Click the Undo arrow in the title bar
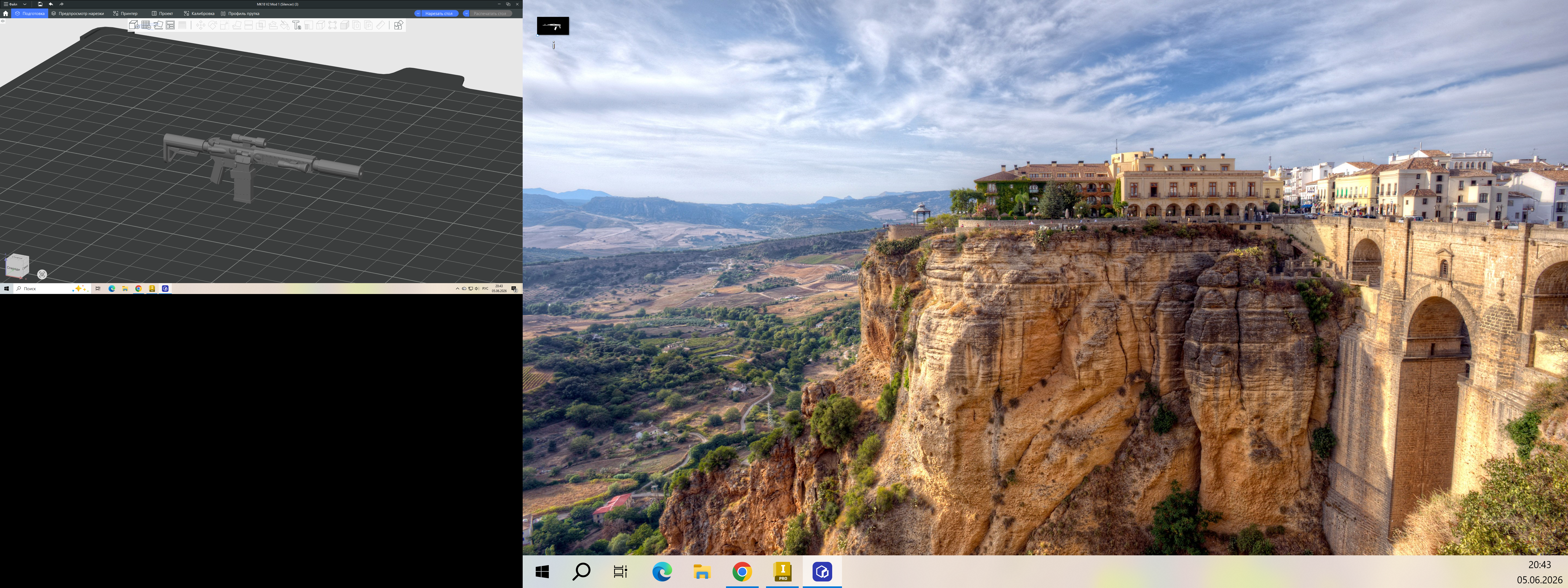This screenshot has height=588, width=1568. 51,4
